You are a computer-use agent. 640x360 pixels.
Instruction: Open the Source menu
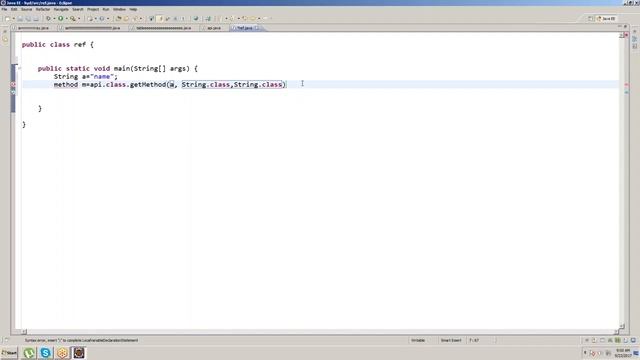tap(27, 9)
